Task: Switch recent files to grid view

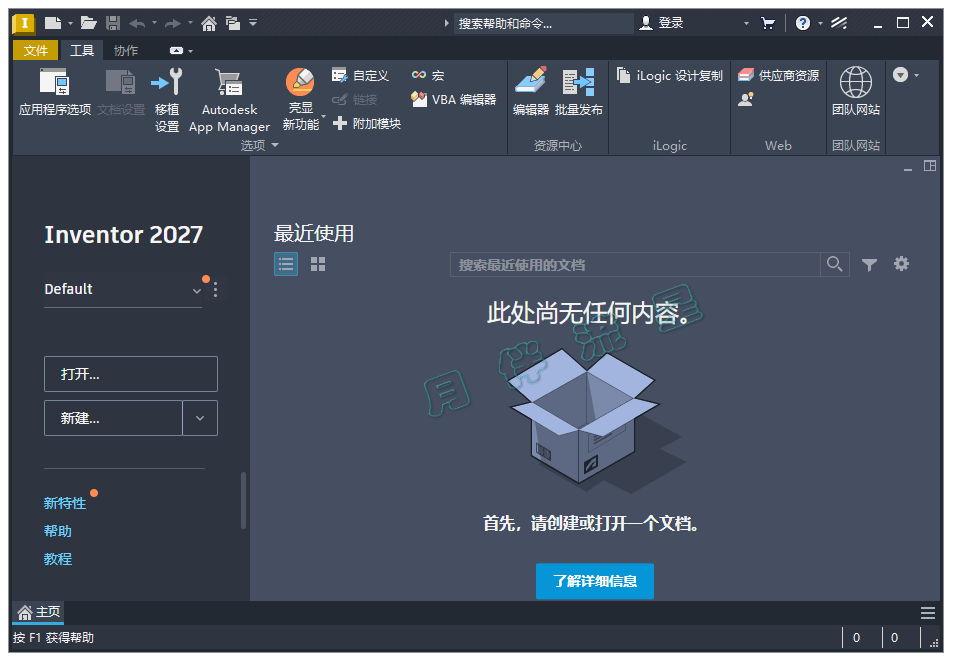Action: [x=318, y=264]
